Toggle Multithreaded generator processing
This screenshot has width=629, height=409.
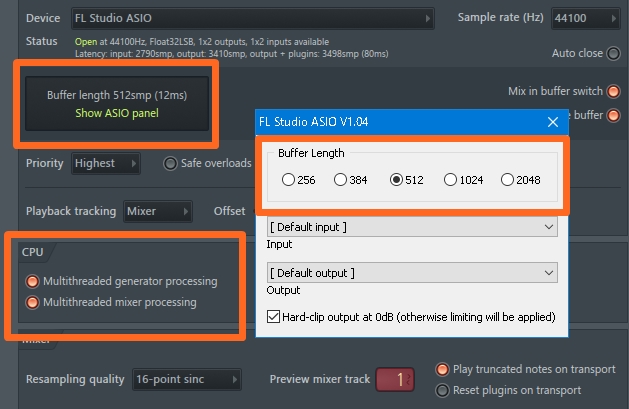(32, 281)
